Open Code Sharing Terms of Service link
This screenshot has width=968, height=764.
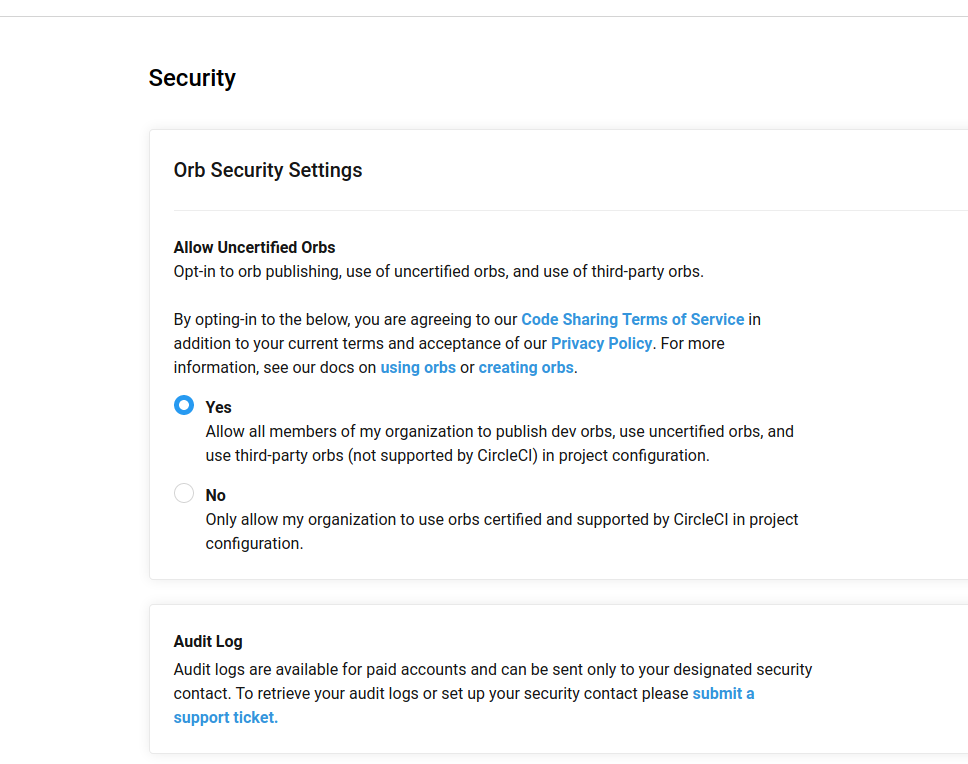[632, 320]
